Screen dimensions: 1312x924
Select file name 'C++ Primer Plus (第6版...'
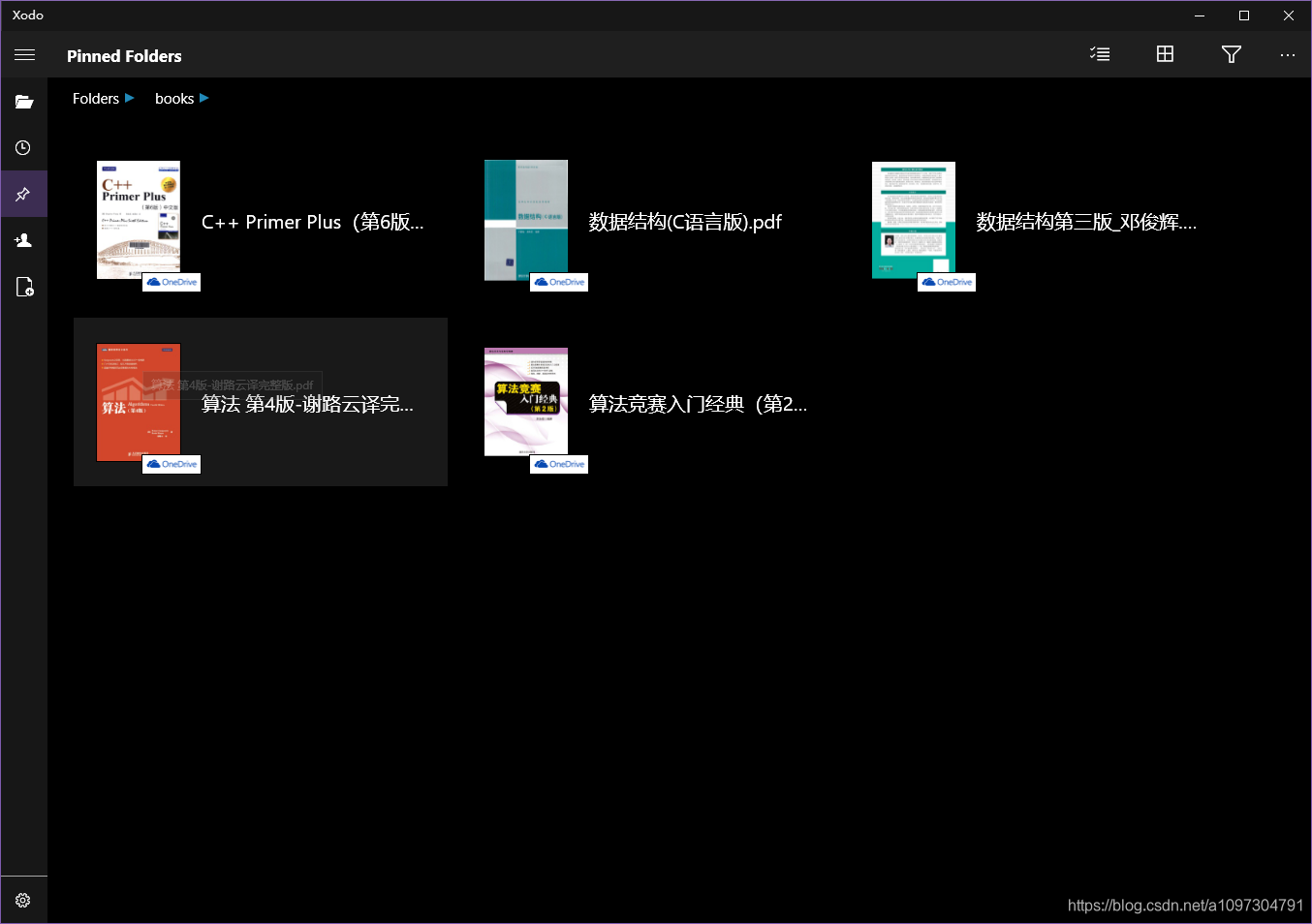[x=313, y=222]
